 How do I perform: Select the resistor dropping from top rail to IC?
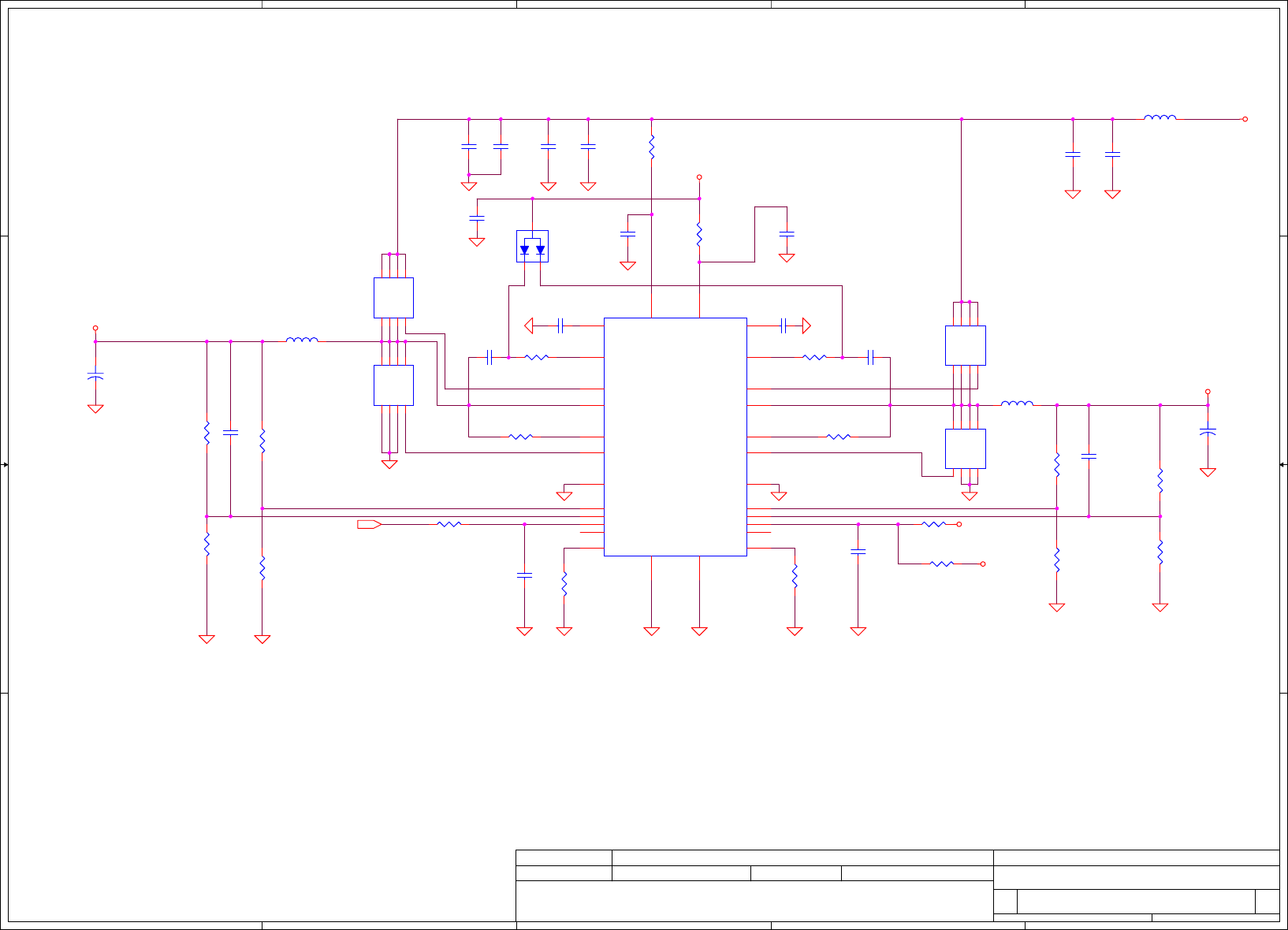(x=652, y=147)
